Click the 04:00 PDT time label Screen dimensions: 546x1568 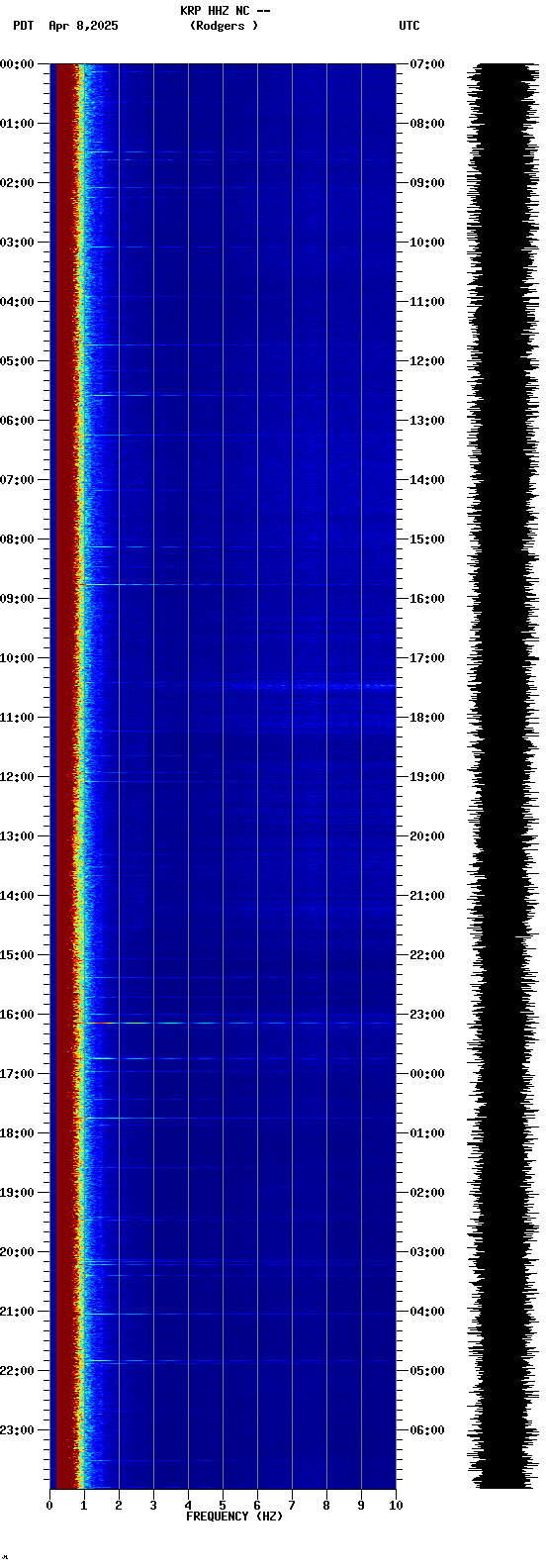coord(18,302)
